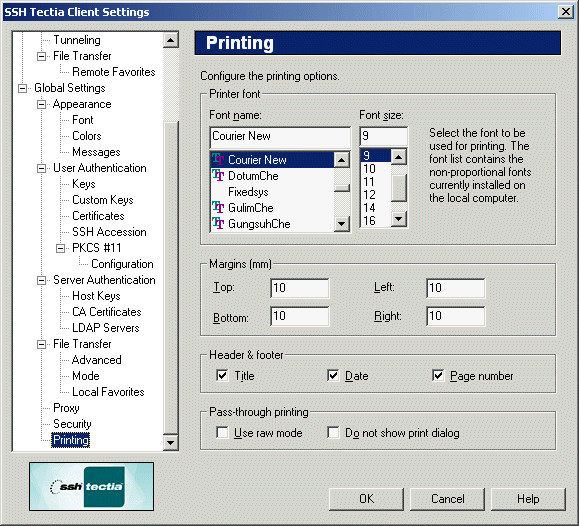Open the Advanced file transfer page
Image resolution: width=579 pixels, height=526 pixels.
tap(96, 360)
